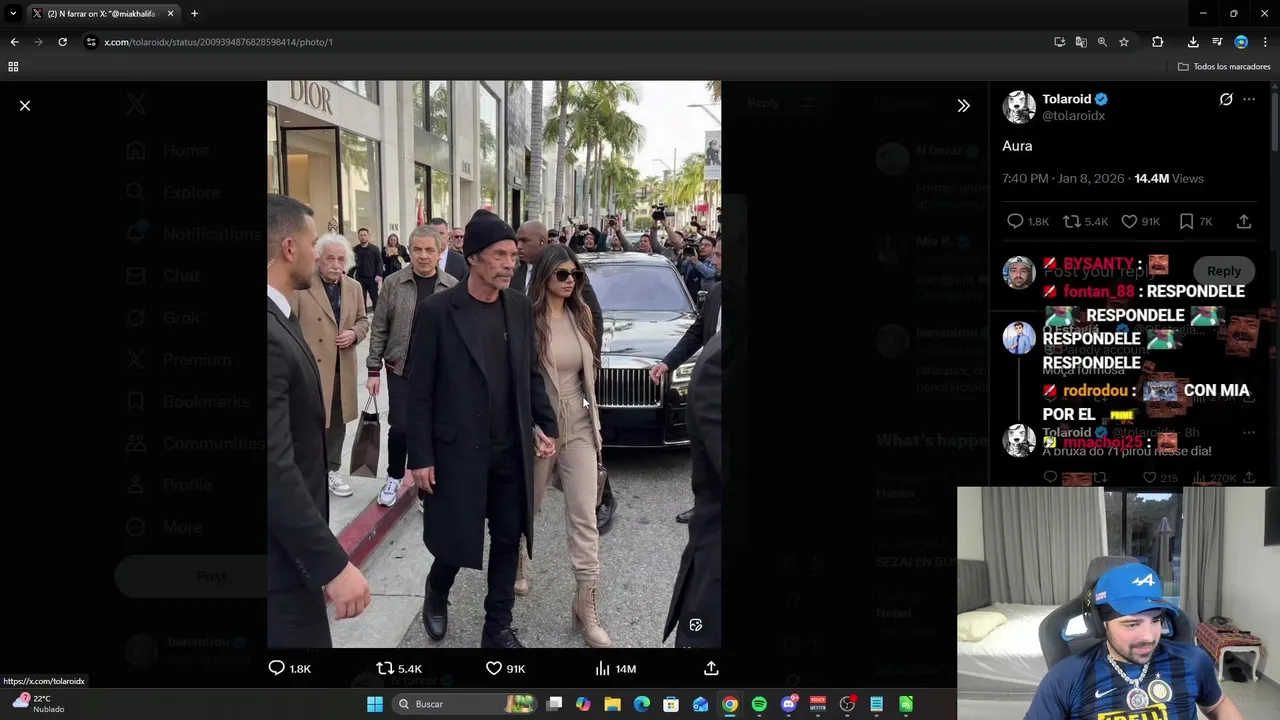
Task: Click the share icon in the side panel
Action: pos(1244,221)
